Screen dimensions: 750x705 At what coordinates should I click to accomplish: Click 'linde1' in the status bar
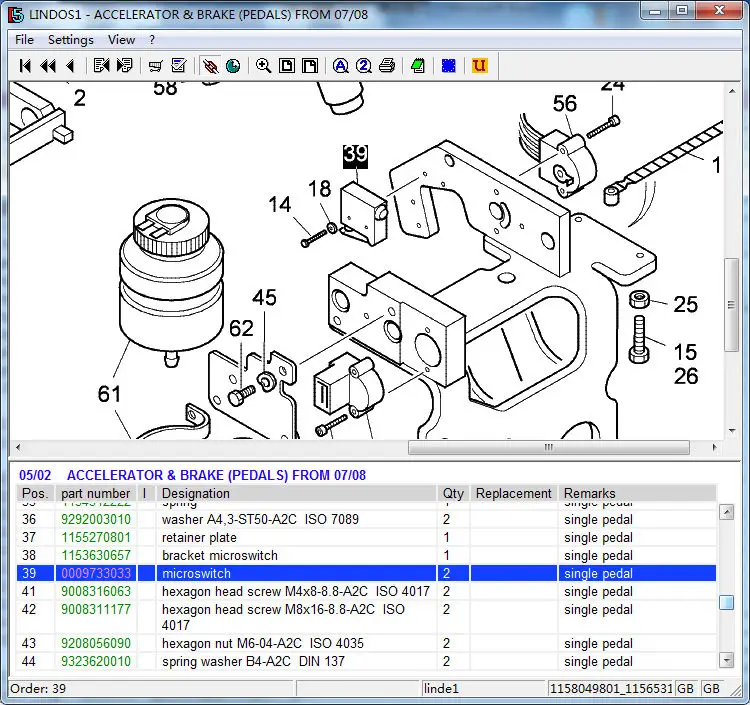click(441, 689)
